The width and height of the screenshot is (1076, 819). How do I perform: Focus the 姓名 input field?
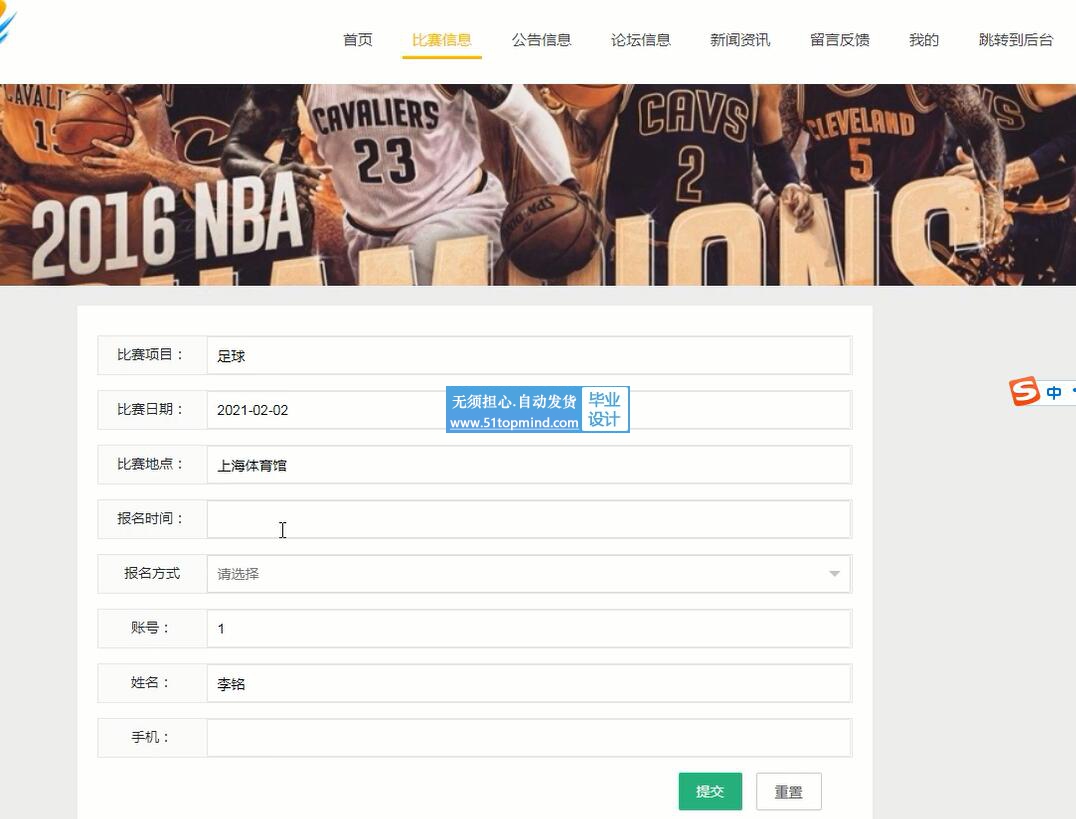click(x=529, y=683)
